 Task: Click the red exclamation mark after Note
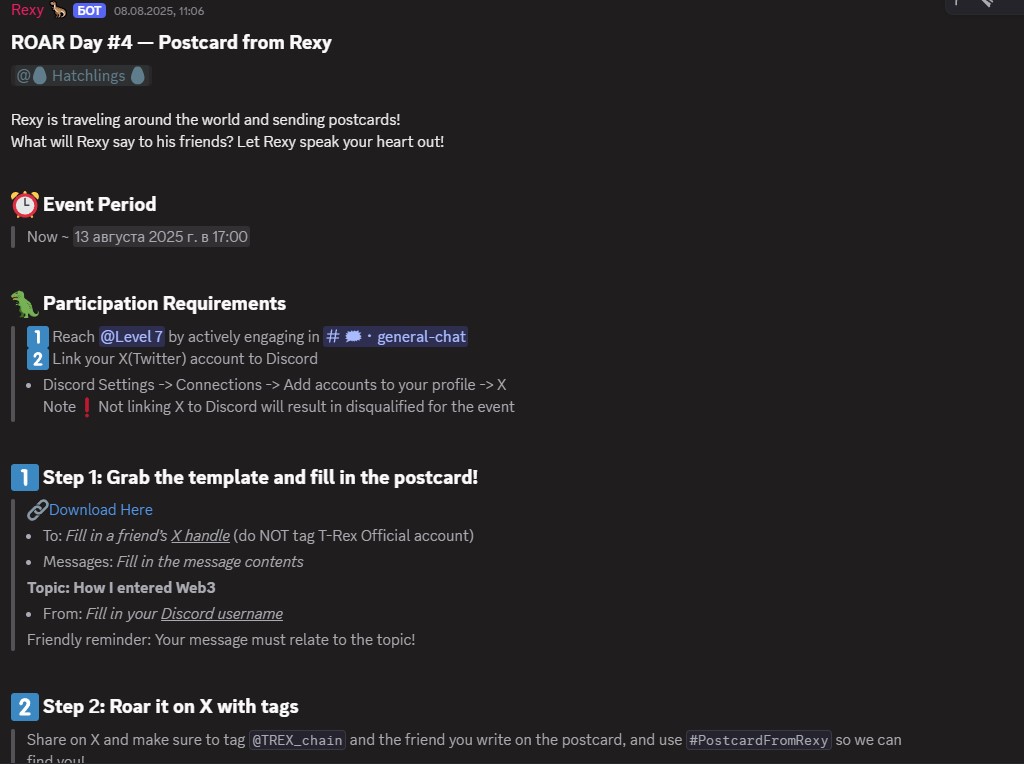click(87, 407)
